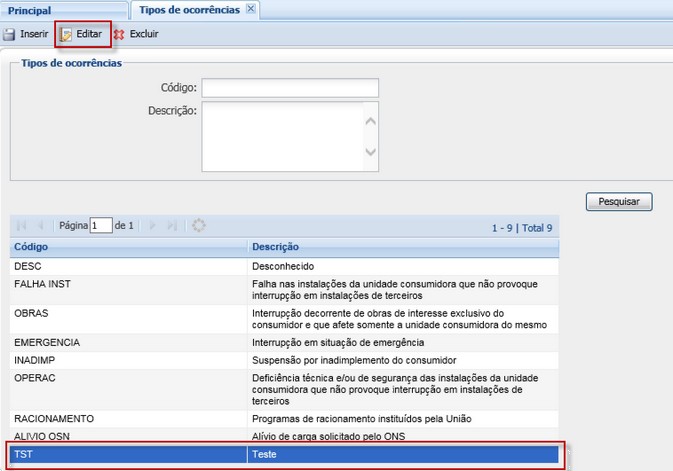Switch to the Principal tab
The width and height of the screenshot is (673, 471).
[x=30, y=10]
